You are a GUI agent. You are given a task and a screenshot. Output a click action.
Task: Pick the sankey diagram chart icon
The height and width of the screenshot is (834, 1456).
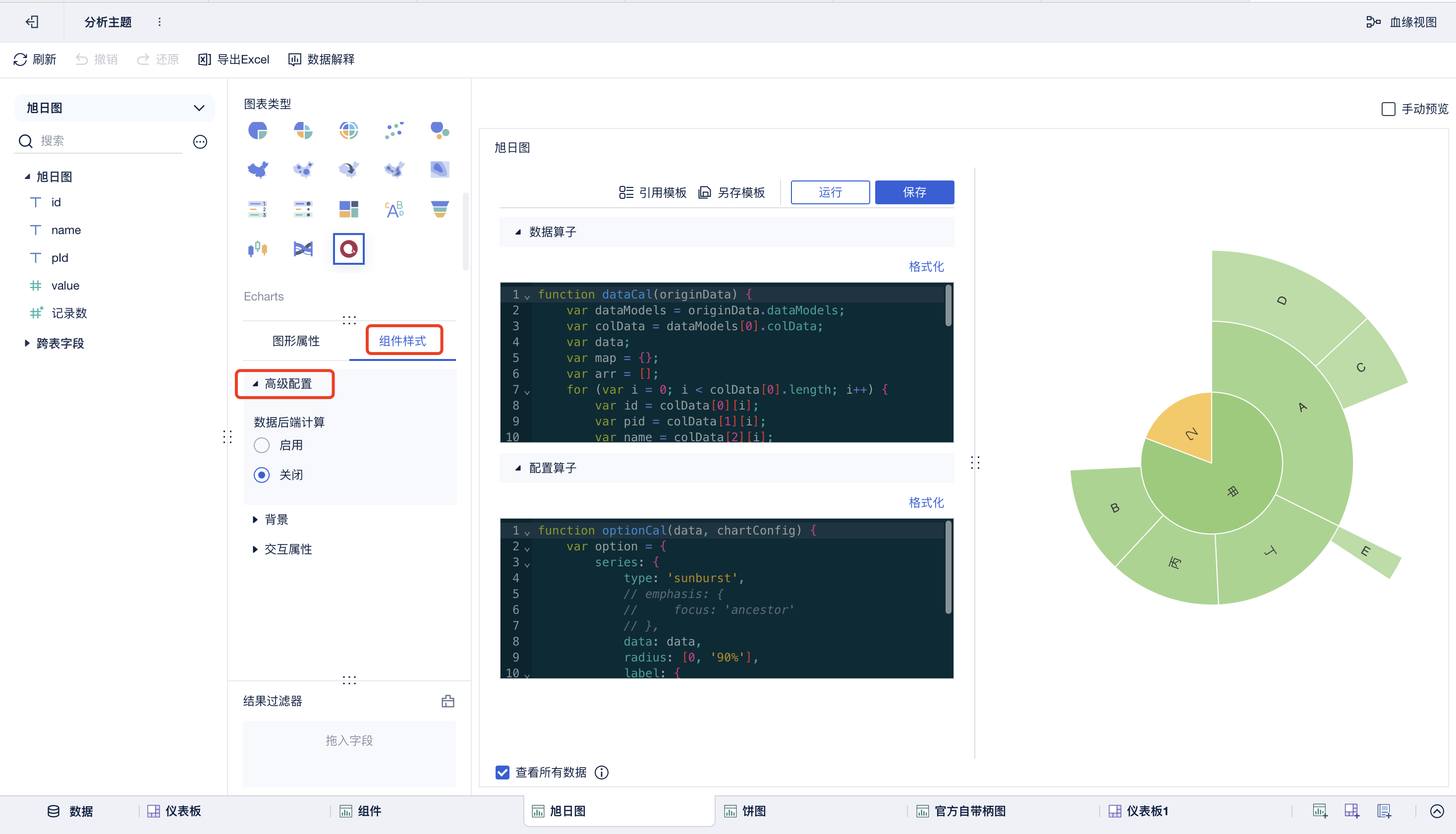303,248
